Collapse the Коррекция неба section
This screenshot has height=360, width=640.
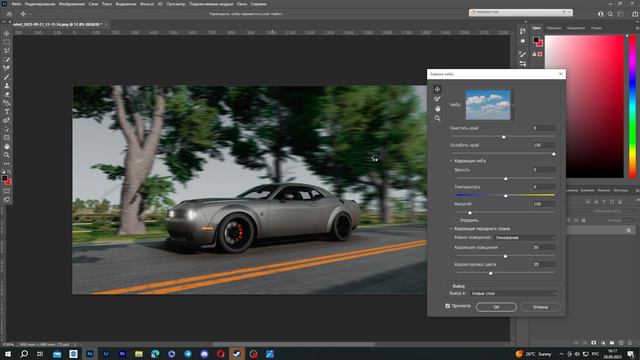coord(451,161)
